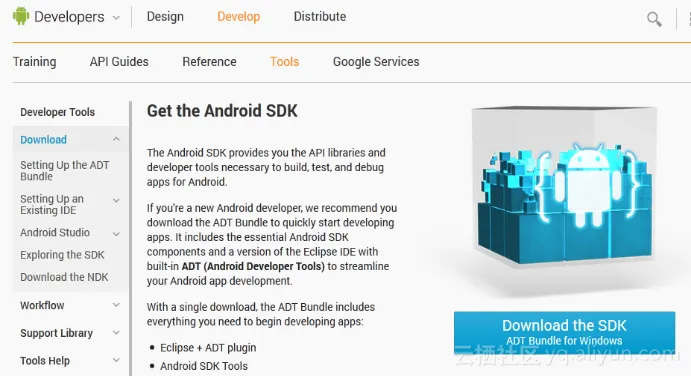691x376 pixels.
Task: Open Google Services section
Action: click(x=376, y=62)
